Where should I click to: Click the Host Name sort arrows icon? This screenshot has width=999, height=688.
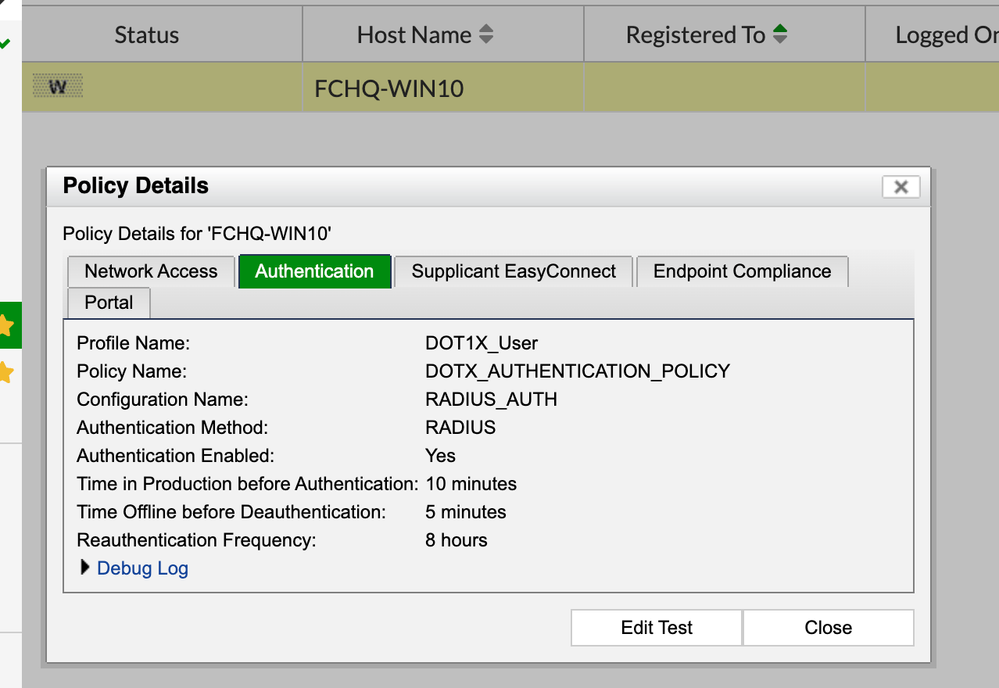[x=486, y=35]
